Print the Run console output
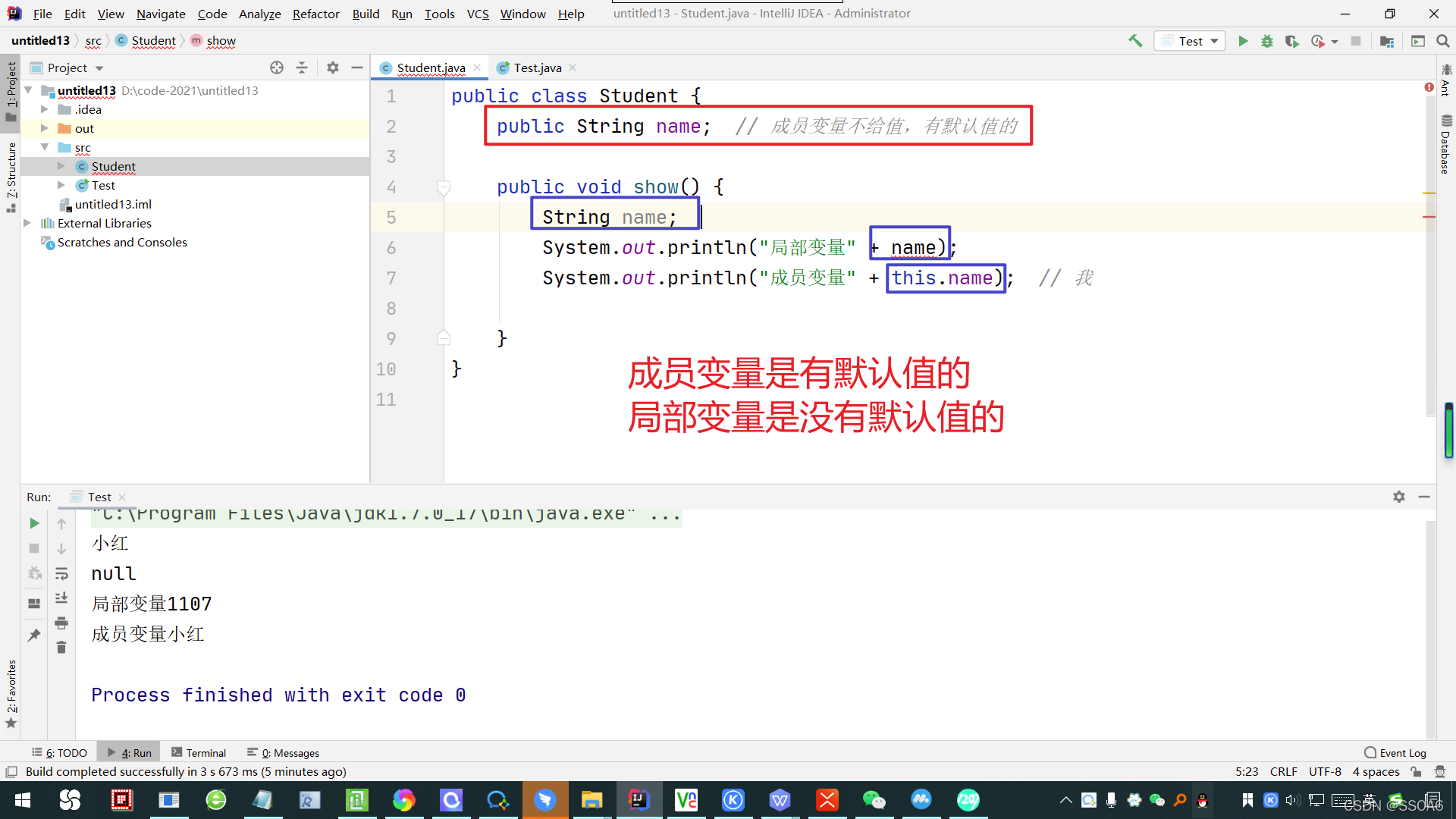Image resolution: width=1456 pixels, height=819 pixels. pyautogui.click(x=61, y=623)
